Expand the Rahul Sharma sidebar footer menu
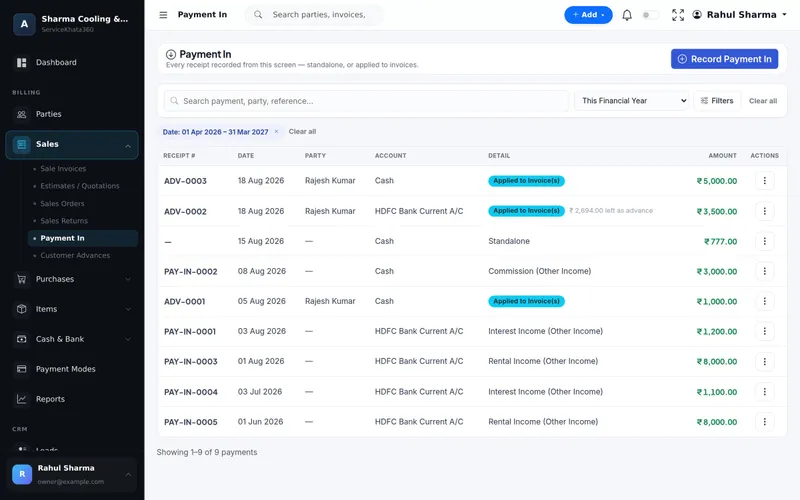800x500 pixels. point(128,474)
